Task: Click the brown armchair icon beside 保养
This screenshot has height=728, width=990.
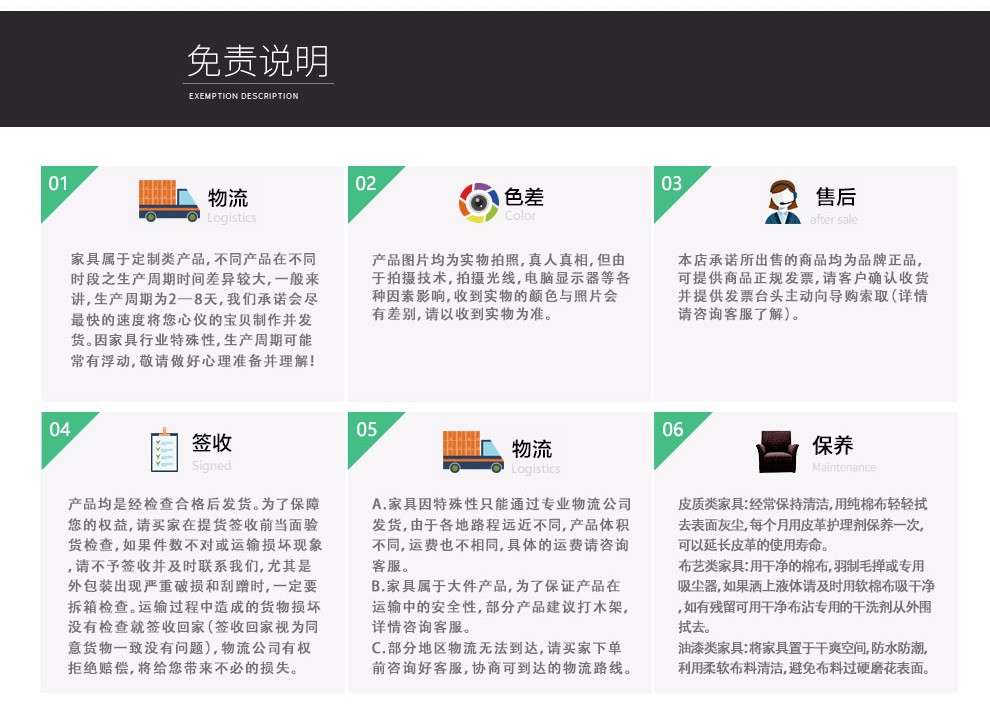Action: point(777,451)
